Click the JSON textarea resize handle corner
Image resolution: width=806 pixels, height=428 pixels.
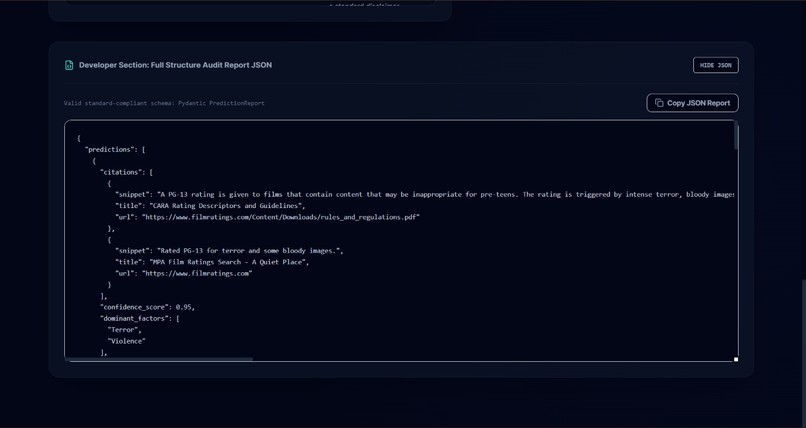coord(736,359)
